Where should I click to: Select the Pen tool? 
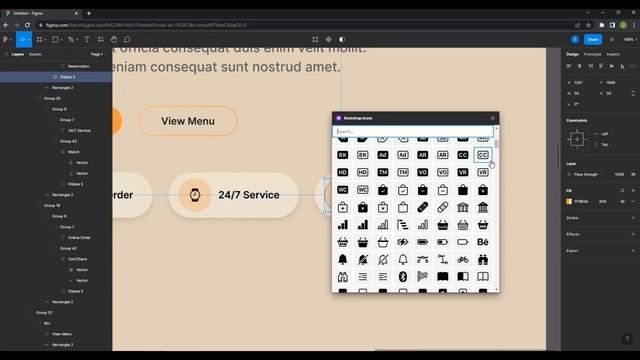pos(71,40)
